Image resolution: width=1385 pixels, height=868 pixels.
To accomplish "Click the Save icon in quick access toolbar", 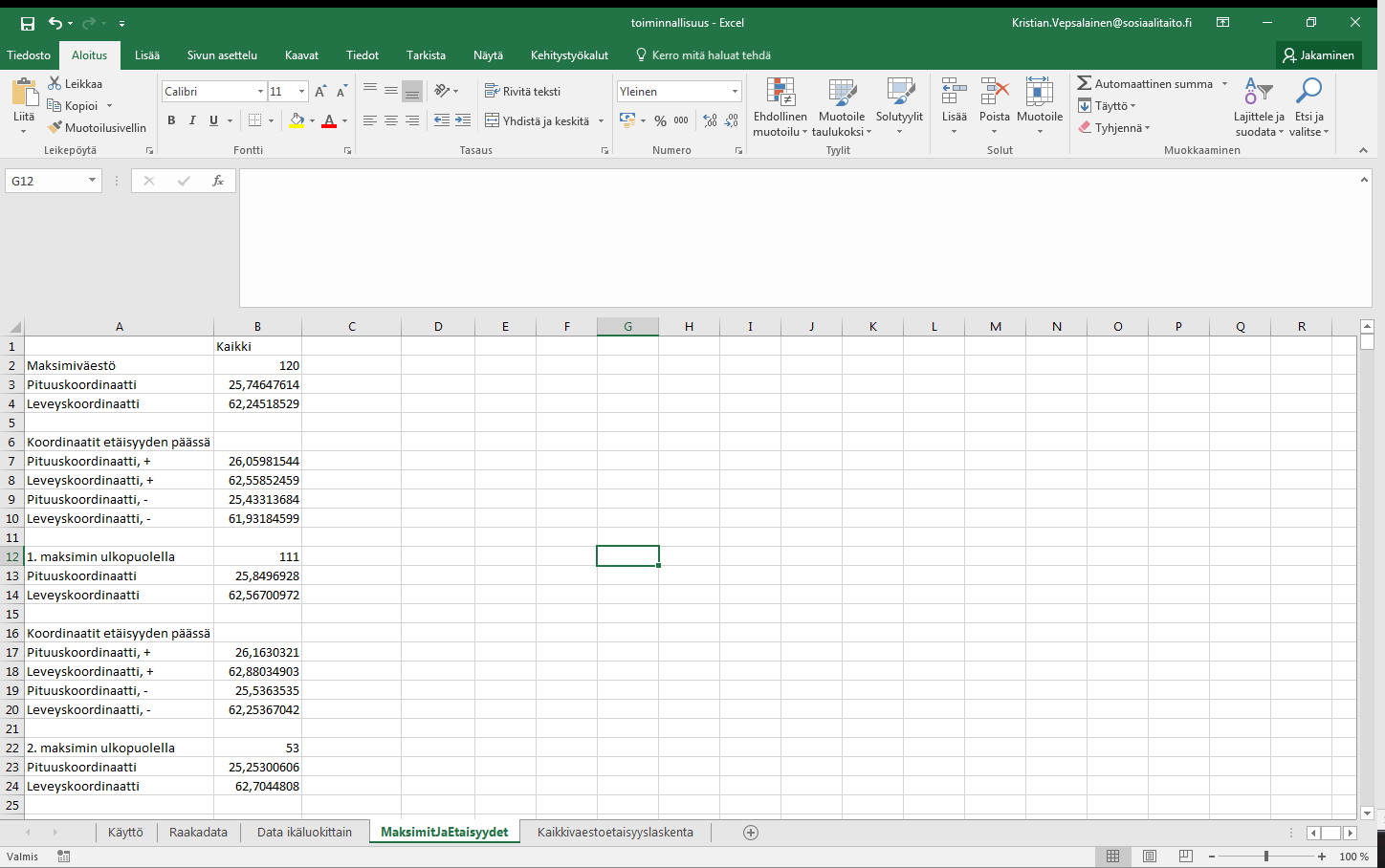I will point(27,23).
